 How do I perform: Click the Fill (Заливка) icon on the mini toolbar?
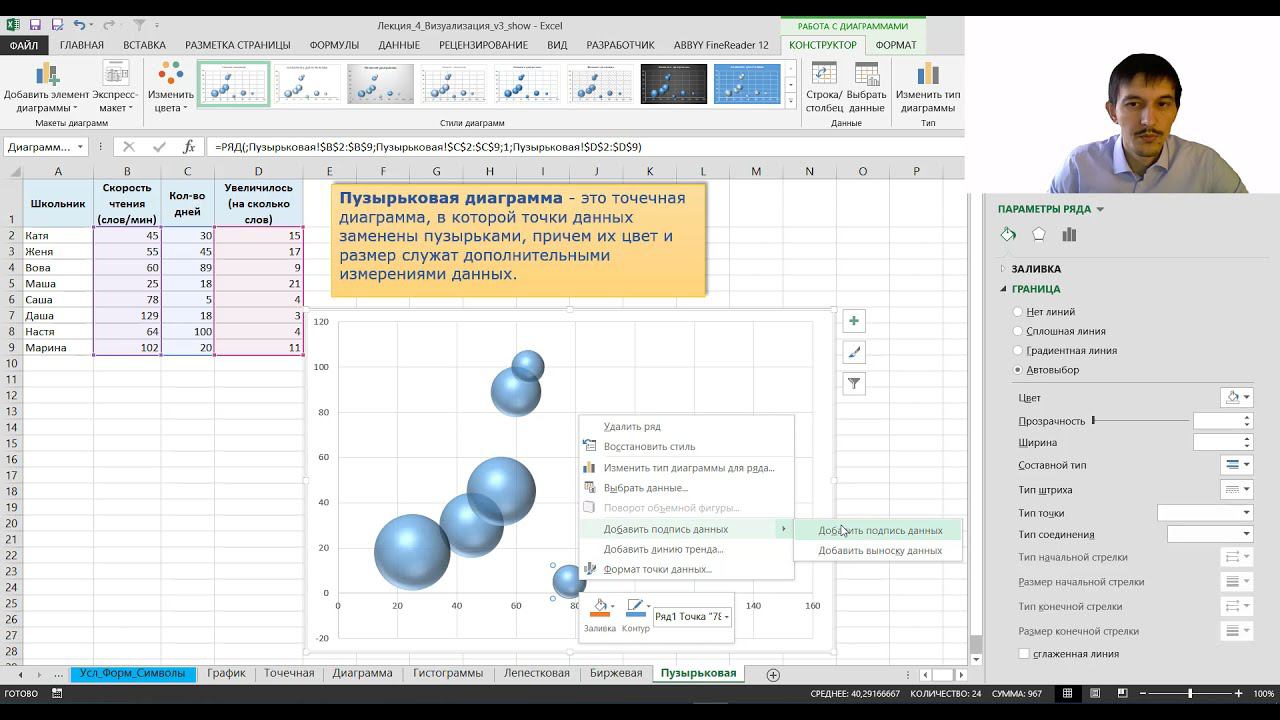click(x=600, y=608)
